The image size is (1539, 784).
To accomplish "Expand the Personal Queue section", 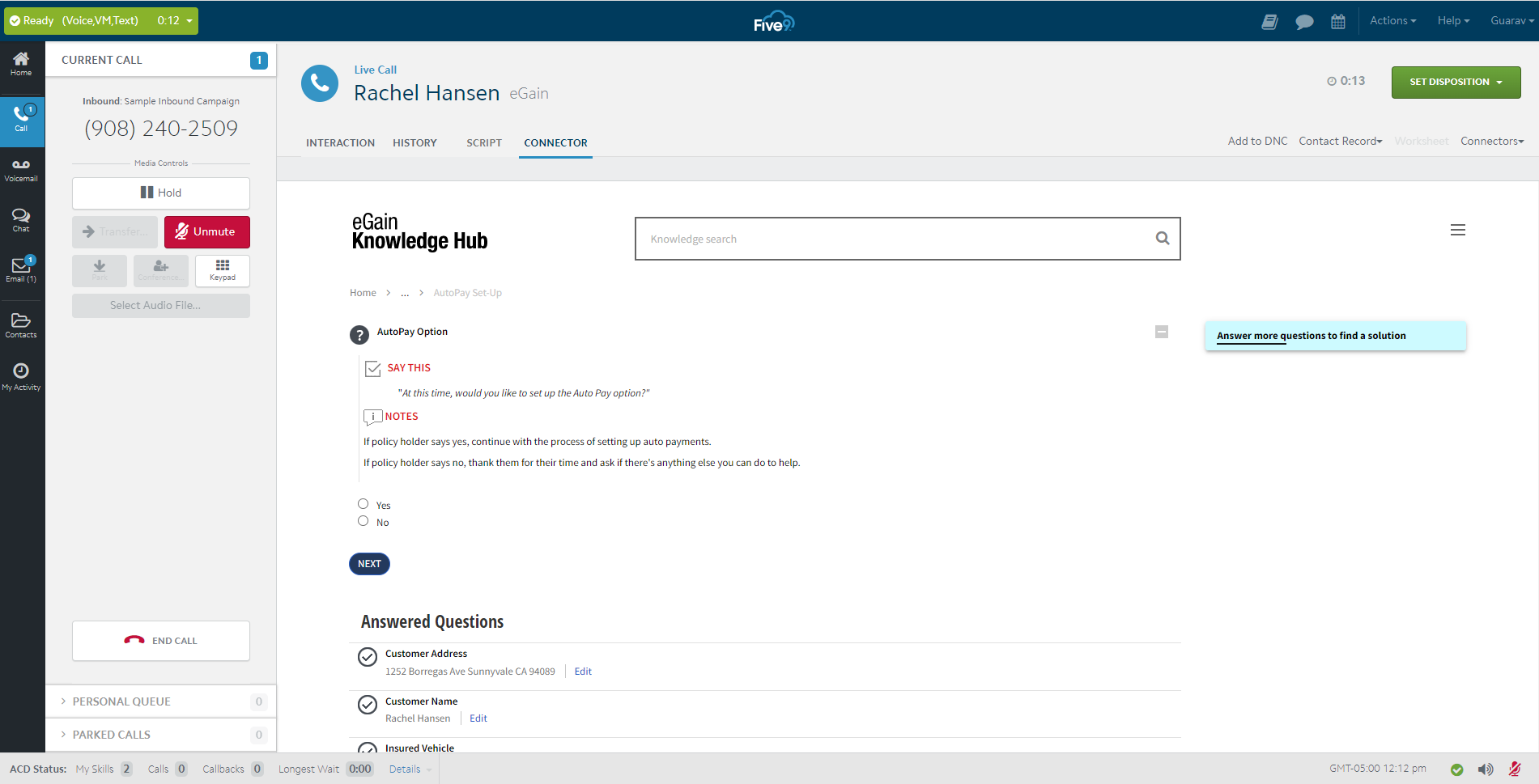I will pos(121,701).
